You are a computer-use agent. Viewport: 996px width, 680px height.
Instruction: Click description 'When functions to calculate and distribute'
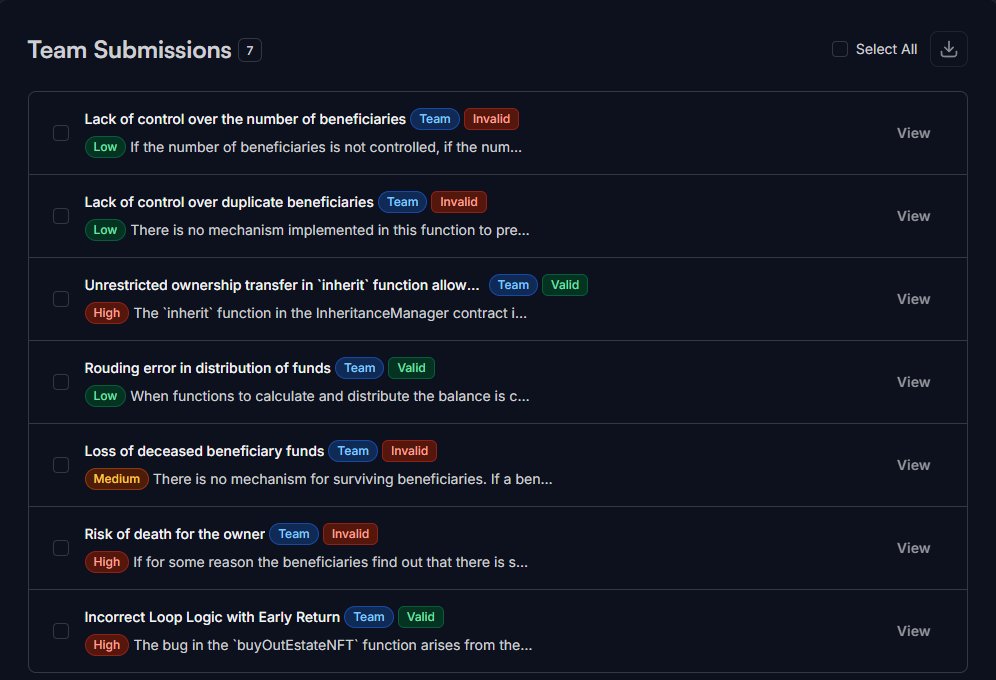point(330,396)
